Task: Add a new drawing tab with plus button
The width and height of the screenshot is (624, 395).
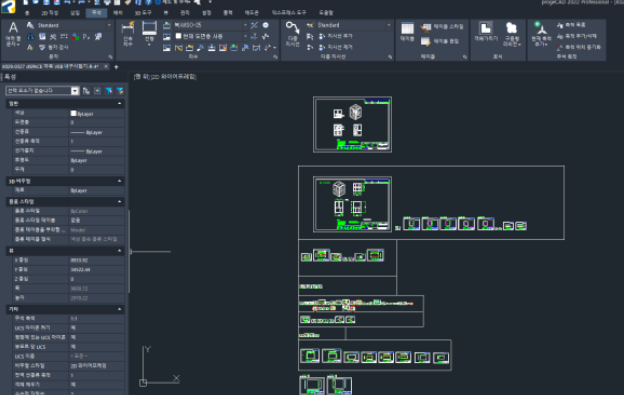Action: pyautogui.click(x=116, y=67)
